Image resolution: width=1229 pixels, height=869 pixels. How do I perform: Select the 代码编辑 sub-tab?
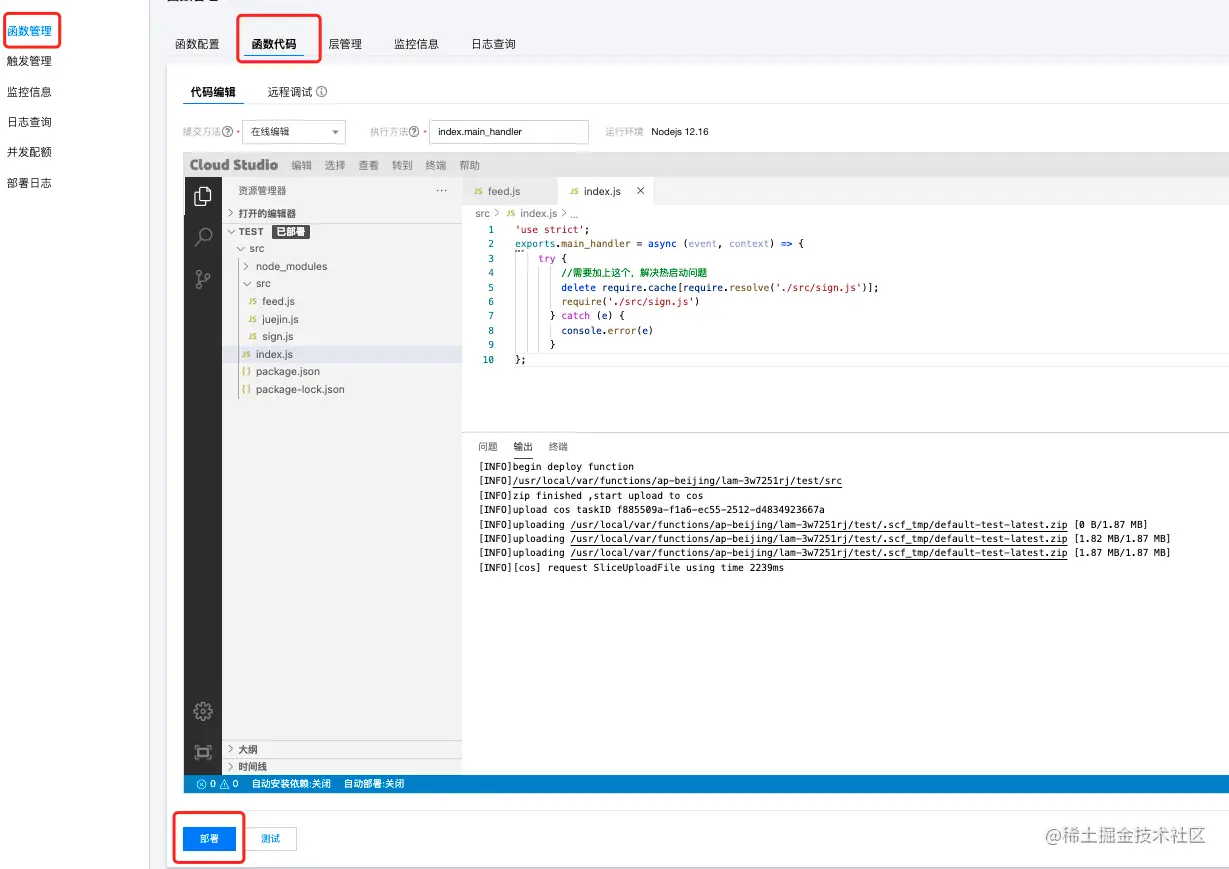tap(213, 92)
